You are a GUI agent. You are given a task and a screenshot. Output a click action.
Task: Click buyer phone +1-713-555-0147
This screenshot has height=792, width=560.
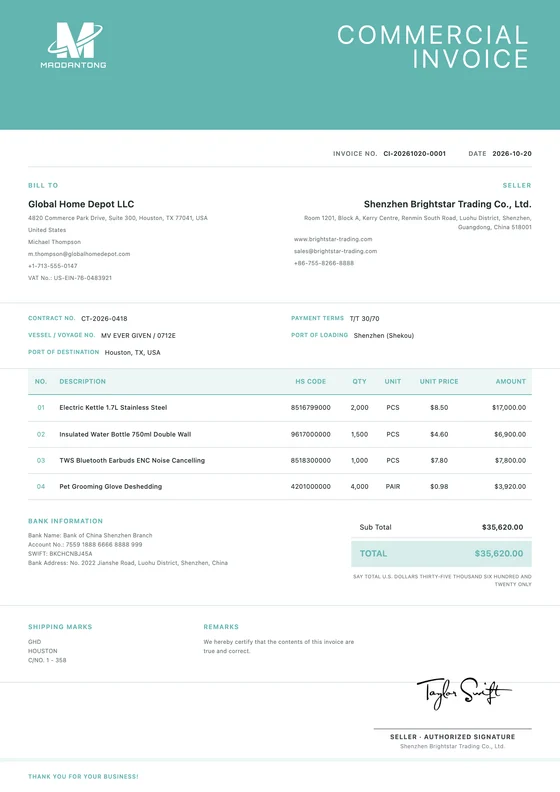coord(53,266)
